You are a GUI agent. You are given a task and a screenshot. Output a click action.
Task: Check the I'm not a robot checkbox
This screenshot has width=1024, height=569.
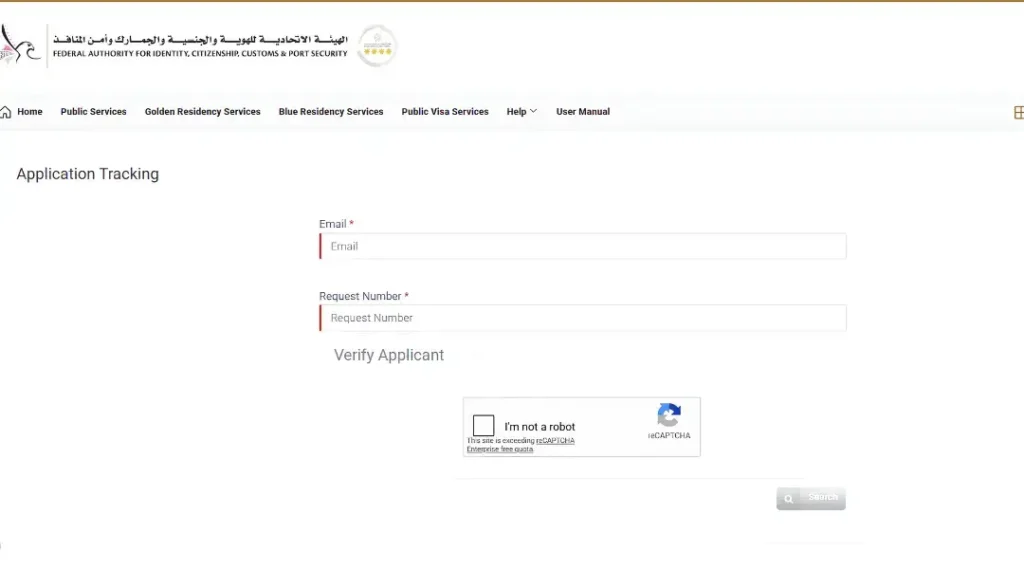click(x=483, y=425)
